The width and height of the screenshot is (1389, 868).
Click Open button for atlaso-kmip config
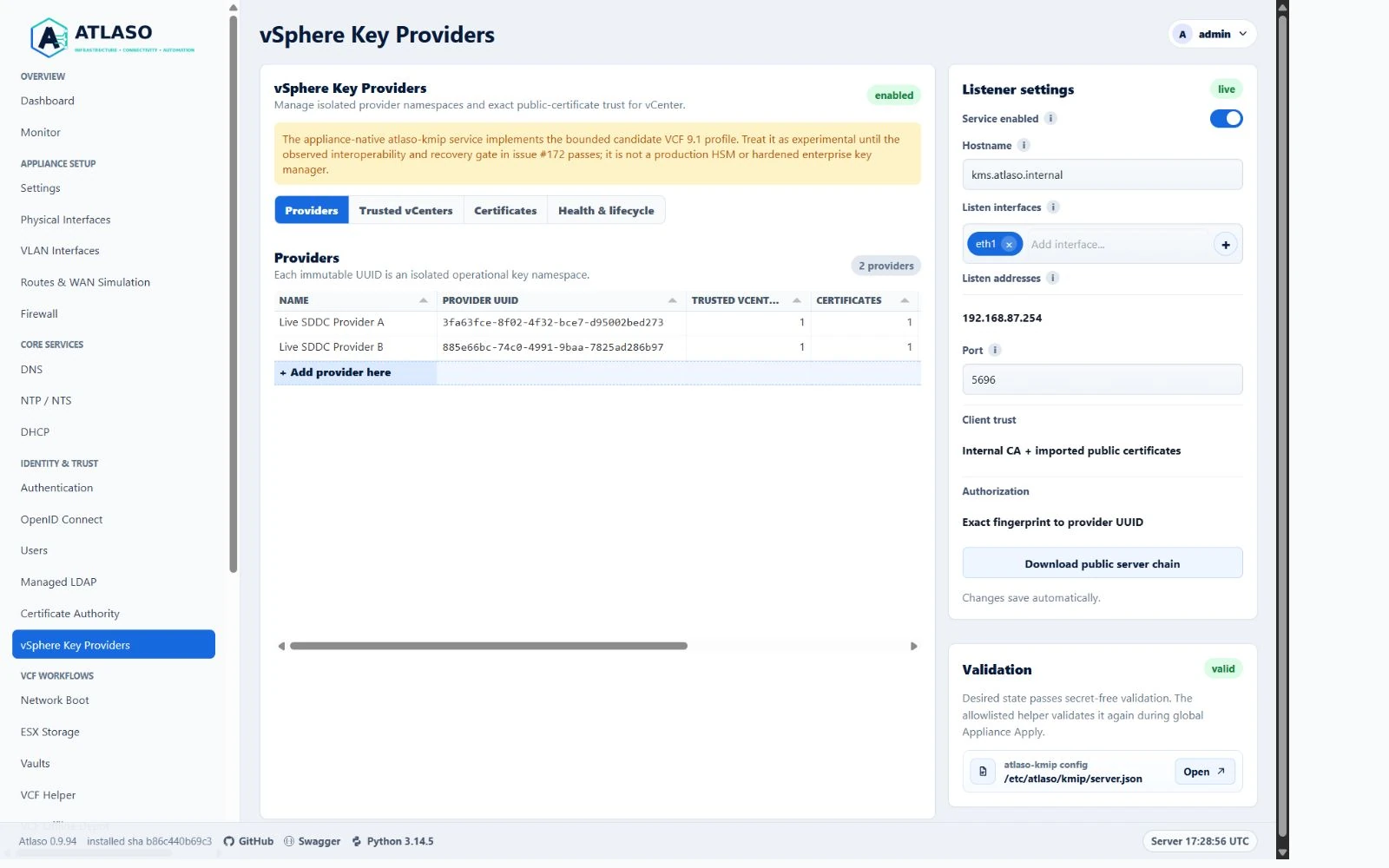click(1204, 772)
